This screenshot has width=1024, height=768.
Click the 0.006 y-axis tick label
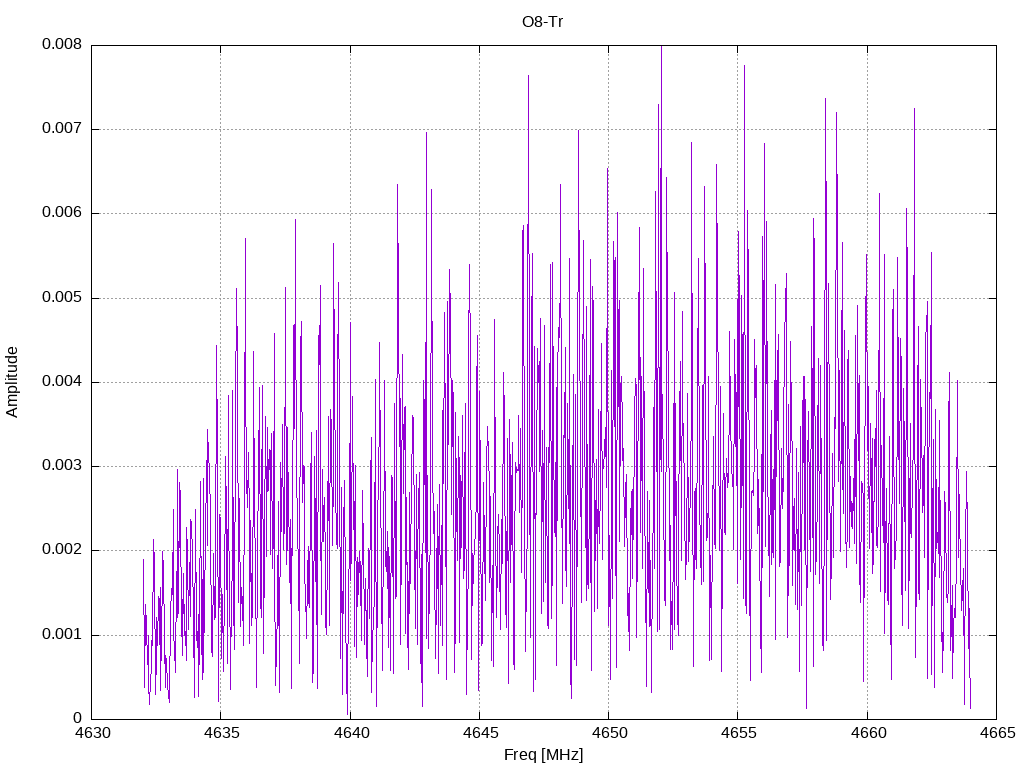[62, 213]
